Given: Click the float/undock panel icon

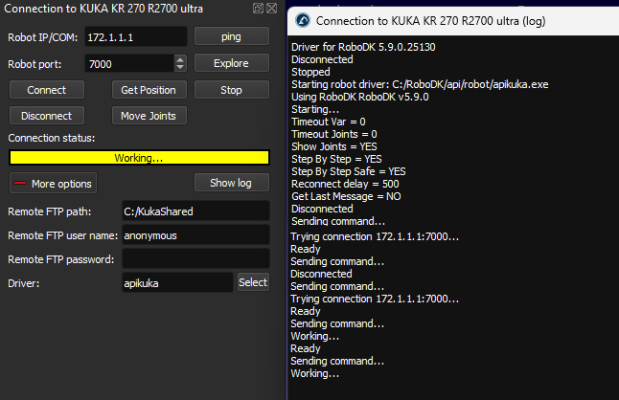Looking at the screenshot, I should [x=258, y=8].
